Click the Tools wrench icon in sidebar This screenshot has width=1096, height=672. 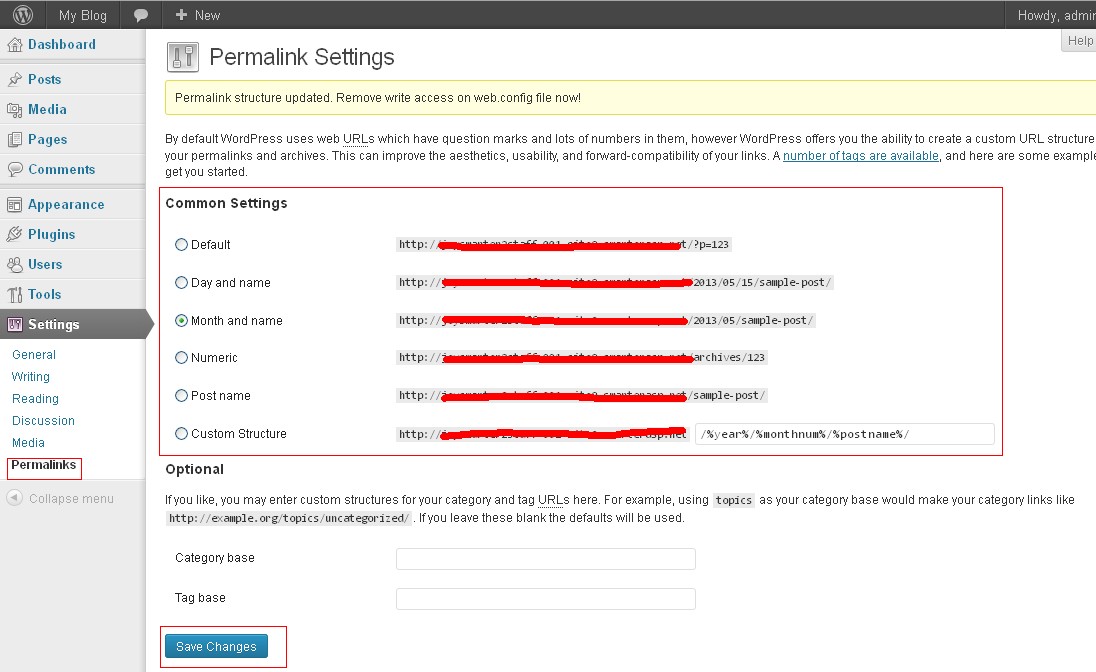click(x=14, y=295)
